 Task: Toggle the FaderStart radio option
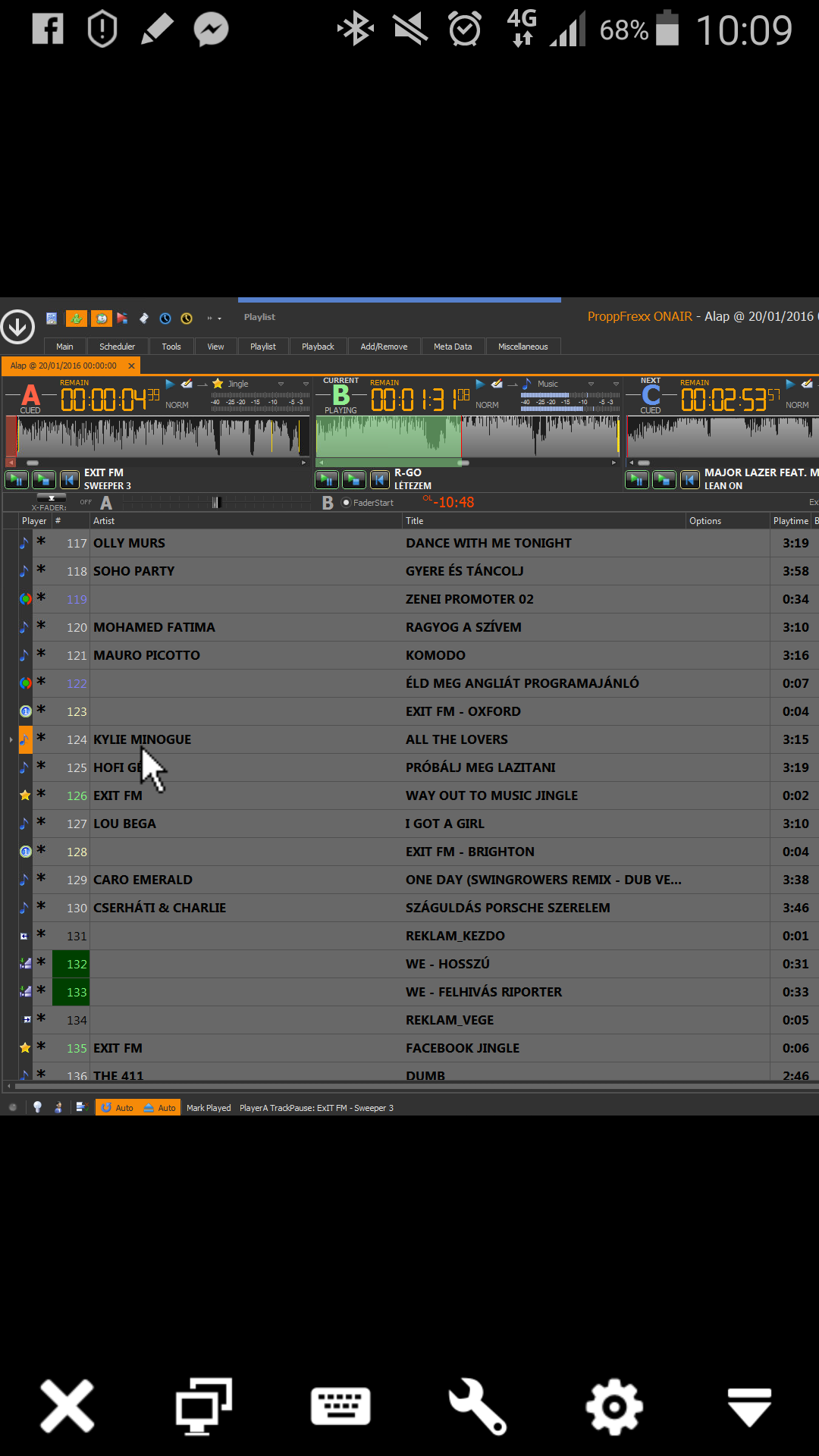point(347,502)
